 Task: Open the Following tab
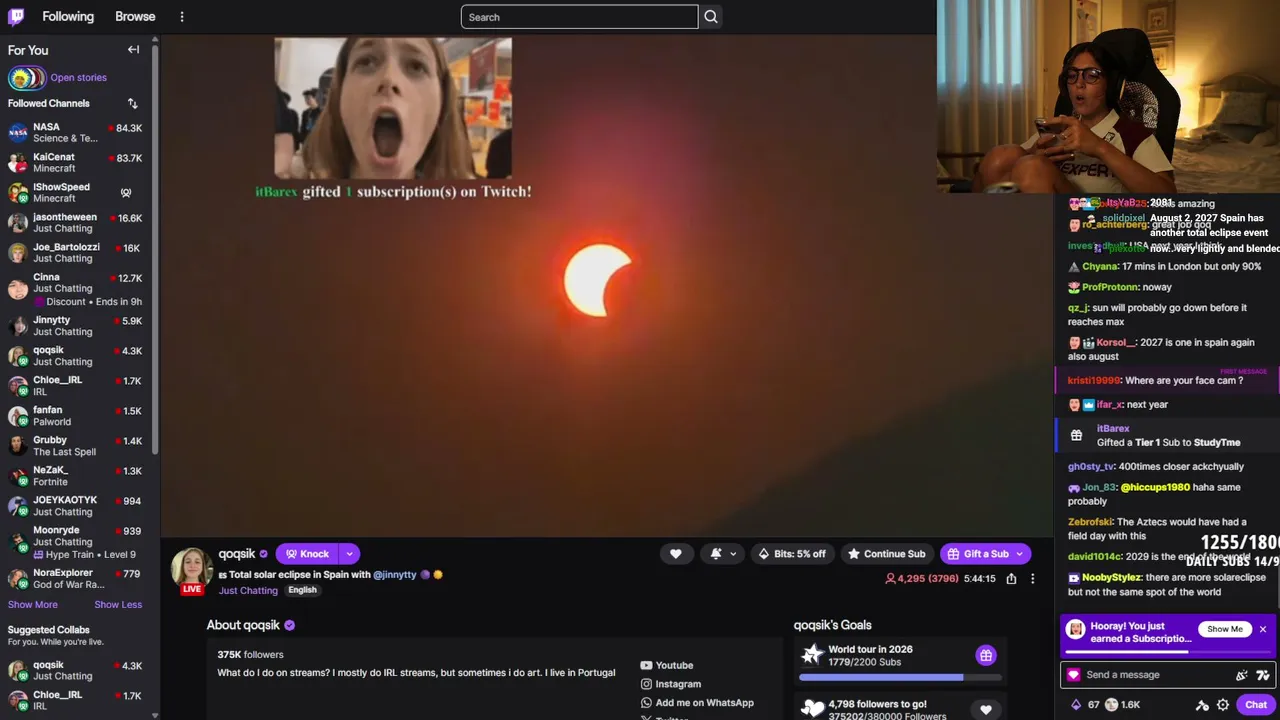click(x=68, y=17)
